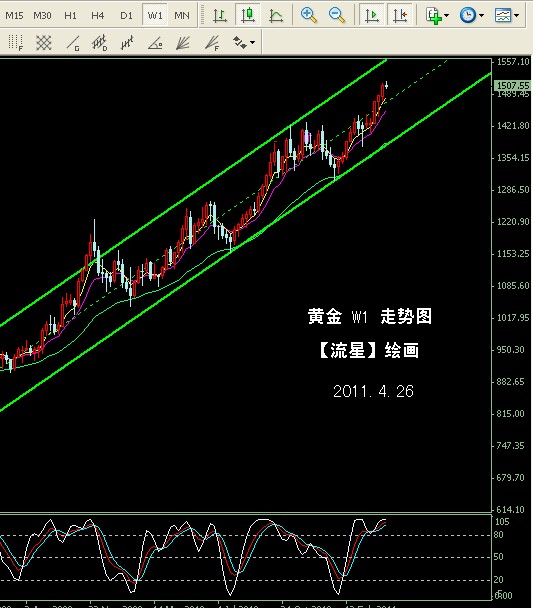Image resolution: width=533 pixels, height=608 pixels.
Task: Select the W1 weekly timeframe button
Action: pos(155,16)
